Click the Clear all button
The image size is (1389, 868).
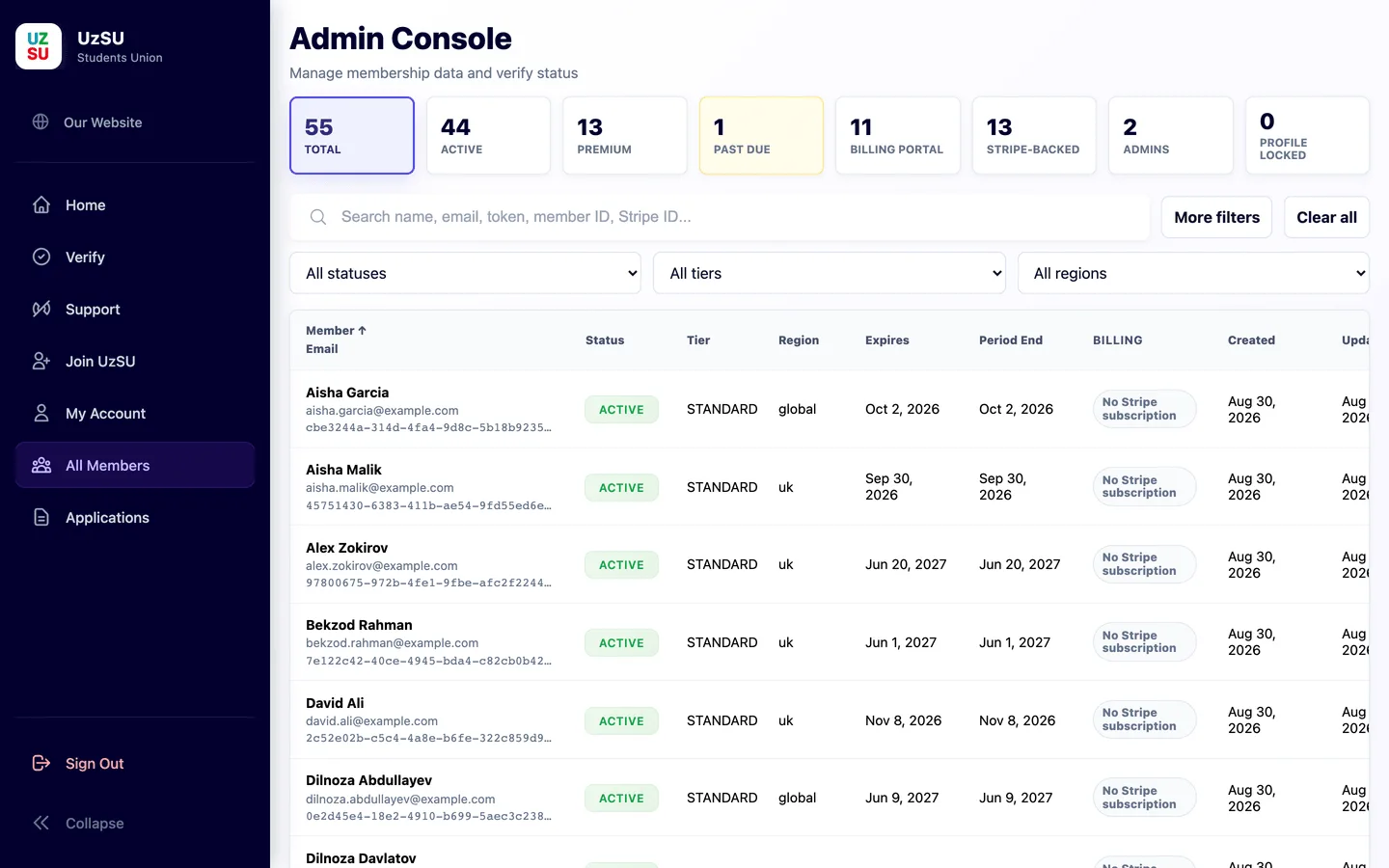coord(1326,217)
